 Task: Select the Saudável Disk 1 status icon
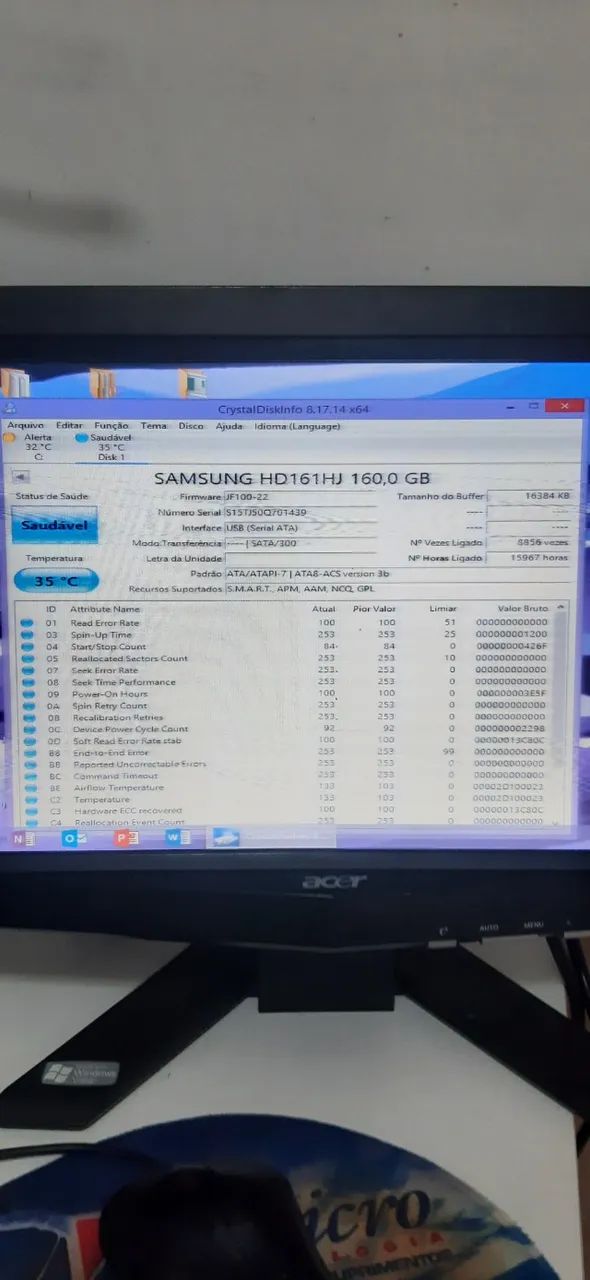click(82, 437)
